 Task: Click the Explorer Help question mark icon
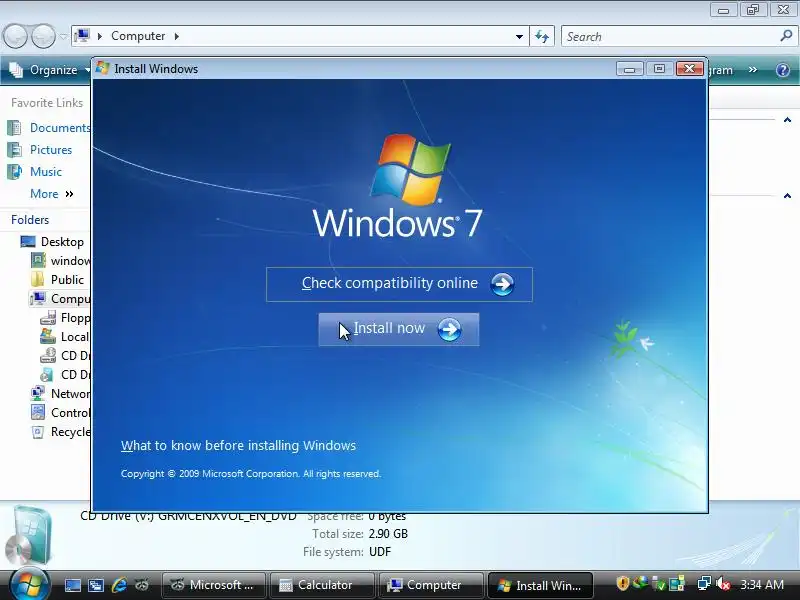(x=783, y=70)
